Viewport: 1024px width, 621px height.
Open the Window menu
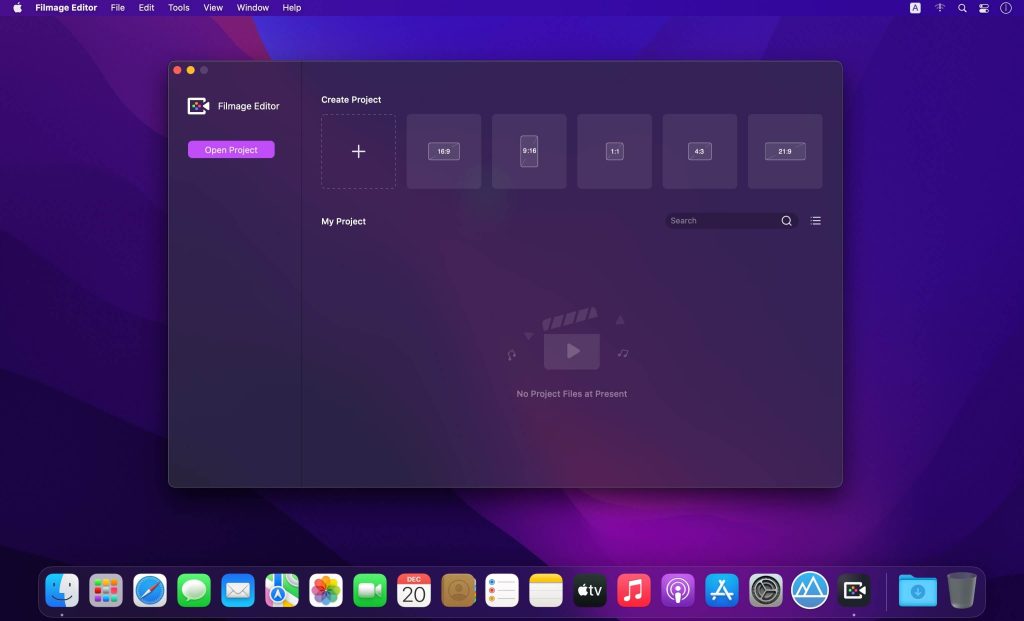tap(252, 8)
